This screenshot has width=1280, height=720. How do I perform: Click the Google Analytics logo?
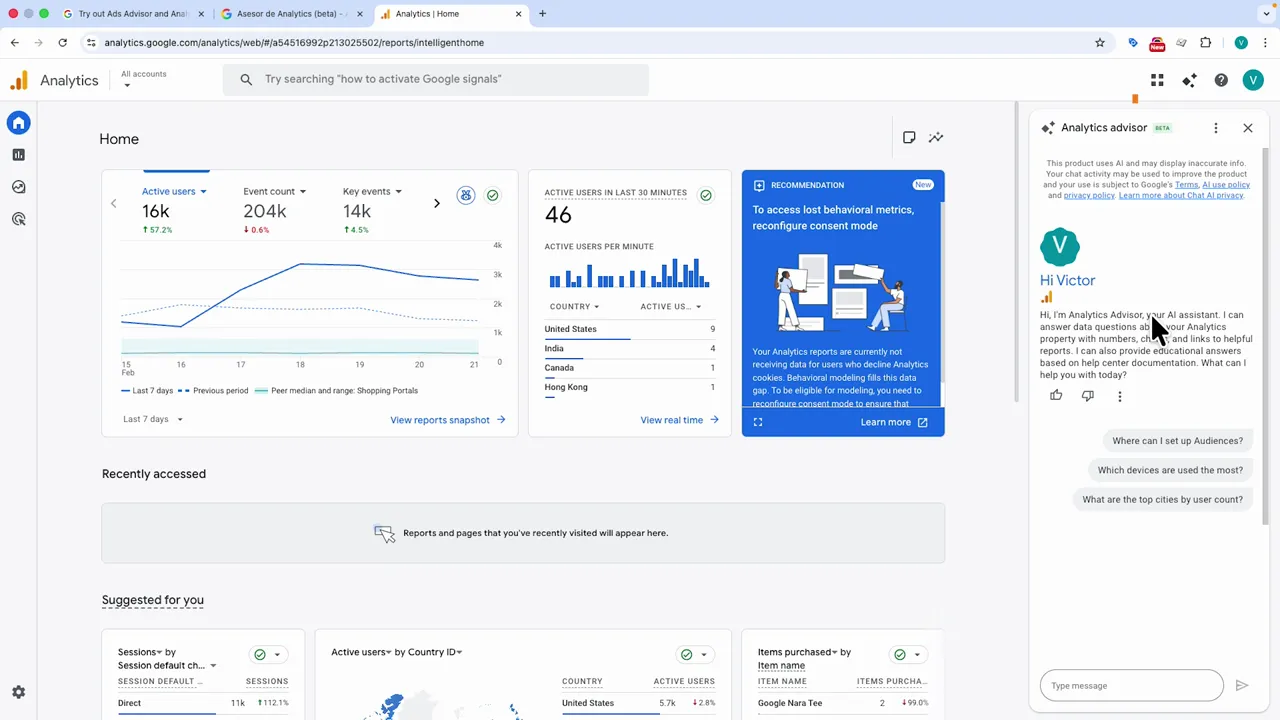pyautogui.click(x=19, y=81)
